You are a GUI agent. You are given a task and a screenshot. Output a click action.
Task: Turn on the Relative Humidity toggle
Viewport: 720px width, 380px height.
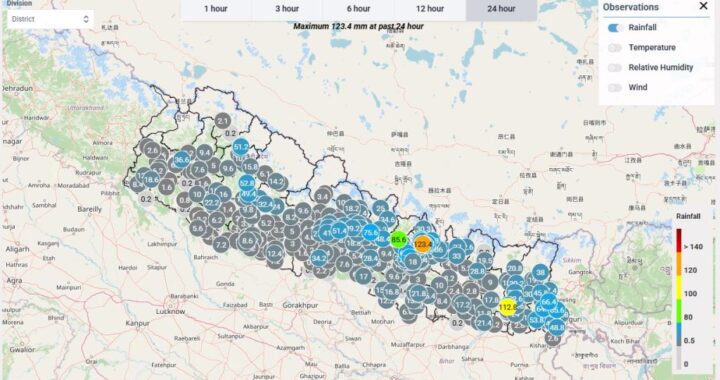[614, 67]
